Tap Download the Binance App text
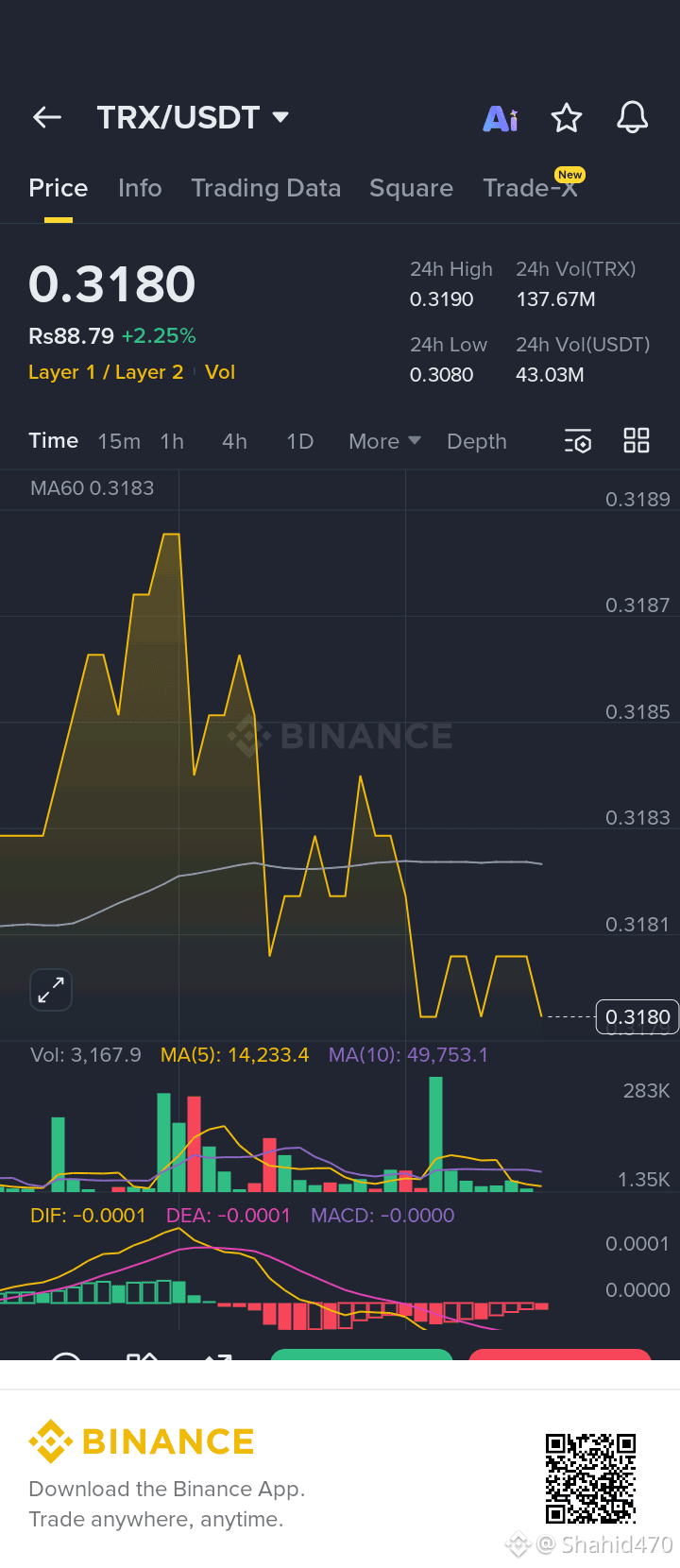The height and width of the screenshot is (1568, 680). (x=167, y=1490)
